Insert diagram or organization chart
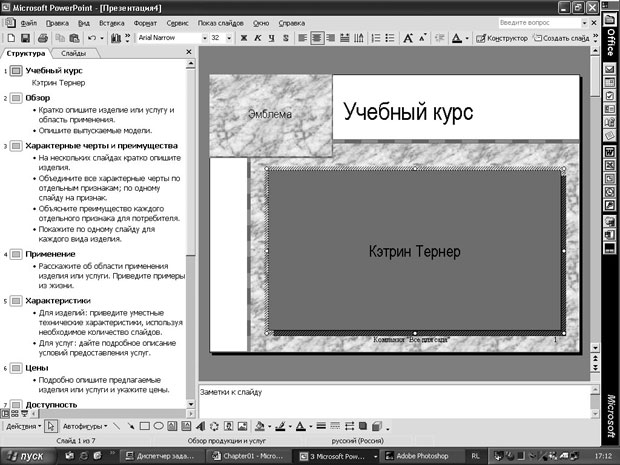Image resolution: width=620 pixels, height=465 pixels. click(x=214, y=426)
